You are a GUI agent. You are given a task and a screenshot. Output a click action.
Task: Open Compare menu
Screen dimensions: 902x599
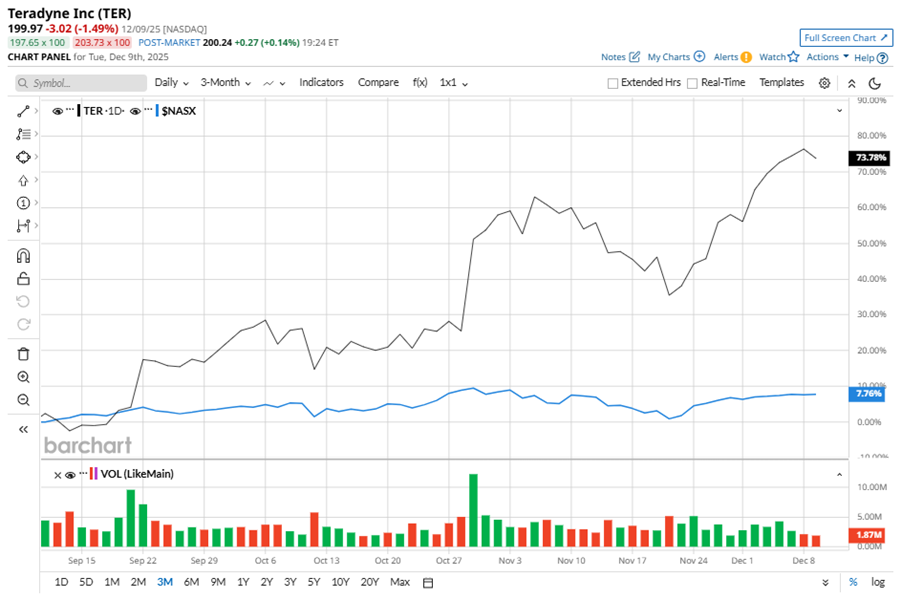tap(378, 82)
